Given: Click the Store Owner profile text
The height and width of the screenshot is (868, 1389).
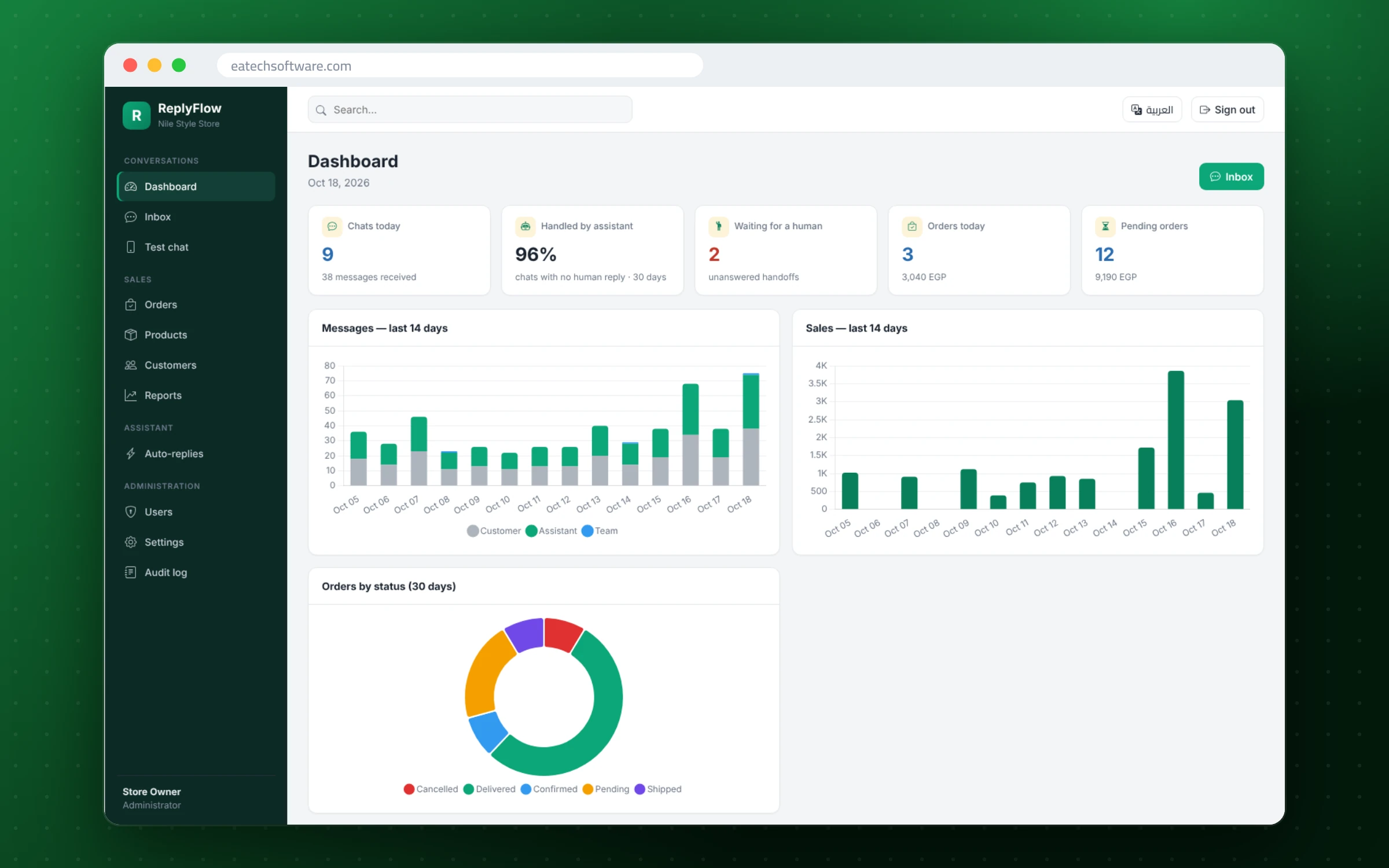Looking at the screenshot, I should tap(152, 791).
